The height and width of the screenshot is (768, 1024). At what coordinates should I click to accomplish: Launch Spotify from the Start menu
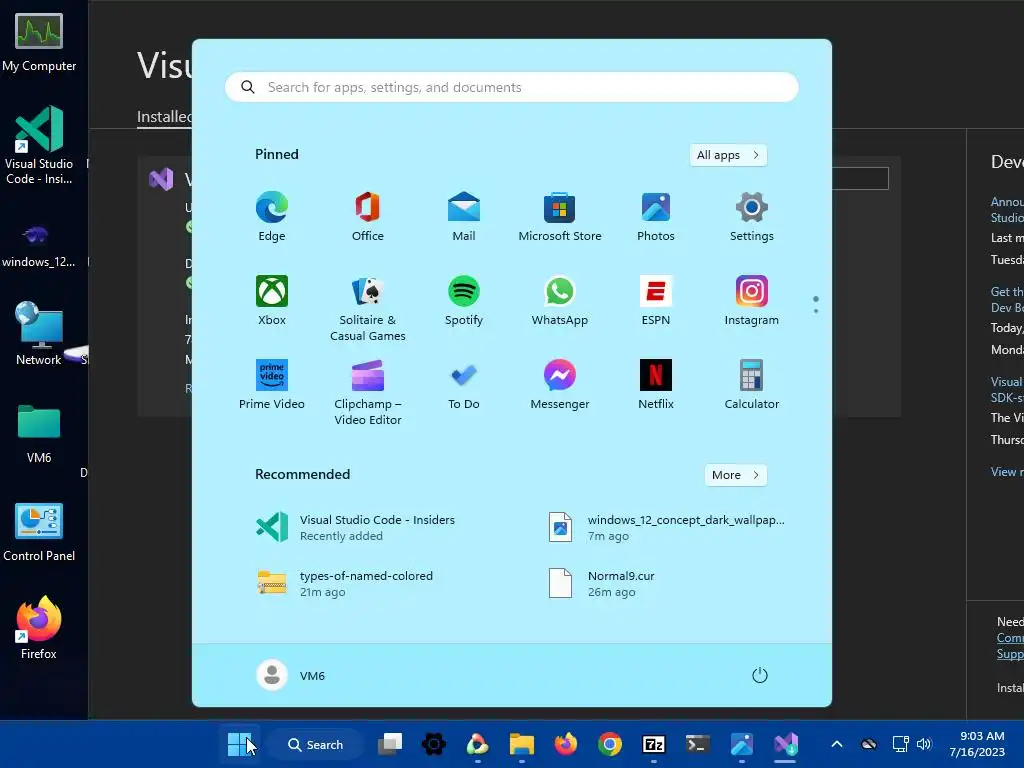tap(464, 300)
